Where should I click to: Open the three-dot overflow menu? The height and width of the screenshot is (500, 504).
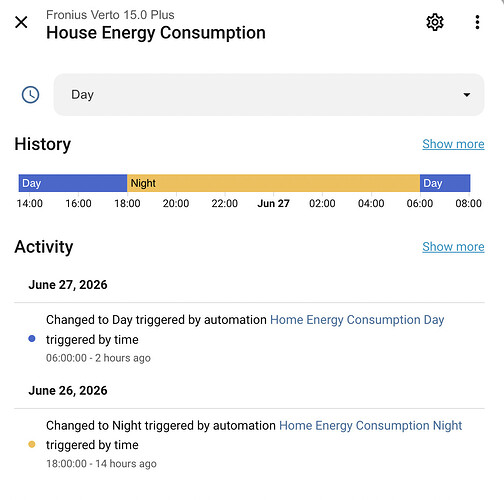pos(477,22)
